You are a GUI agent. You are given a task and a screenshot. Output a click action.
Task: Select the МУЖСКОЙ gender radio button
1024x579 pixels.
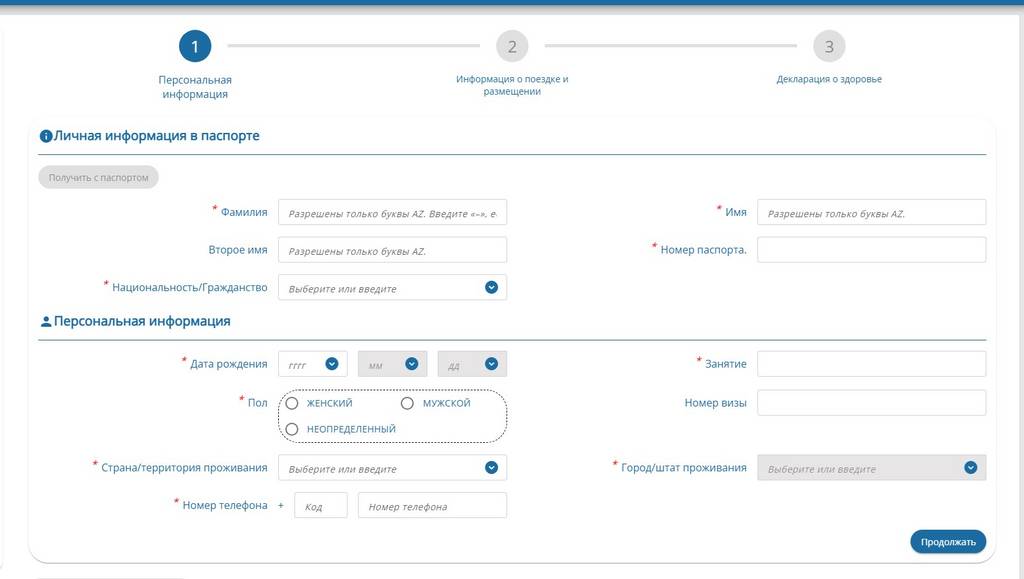pos(407,403)
